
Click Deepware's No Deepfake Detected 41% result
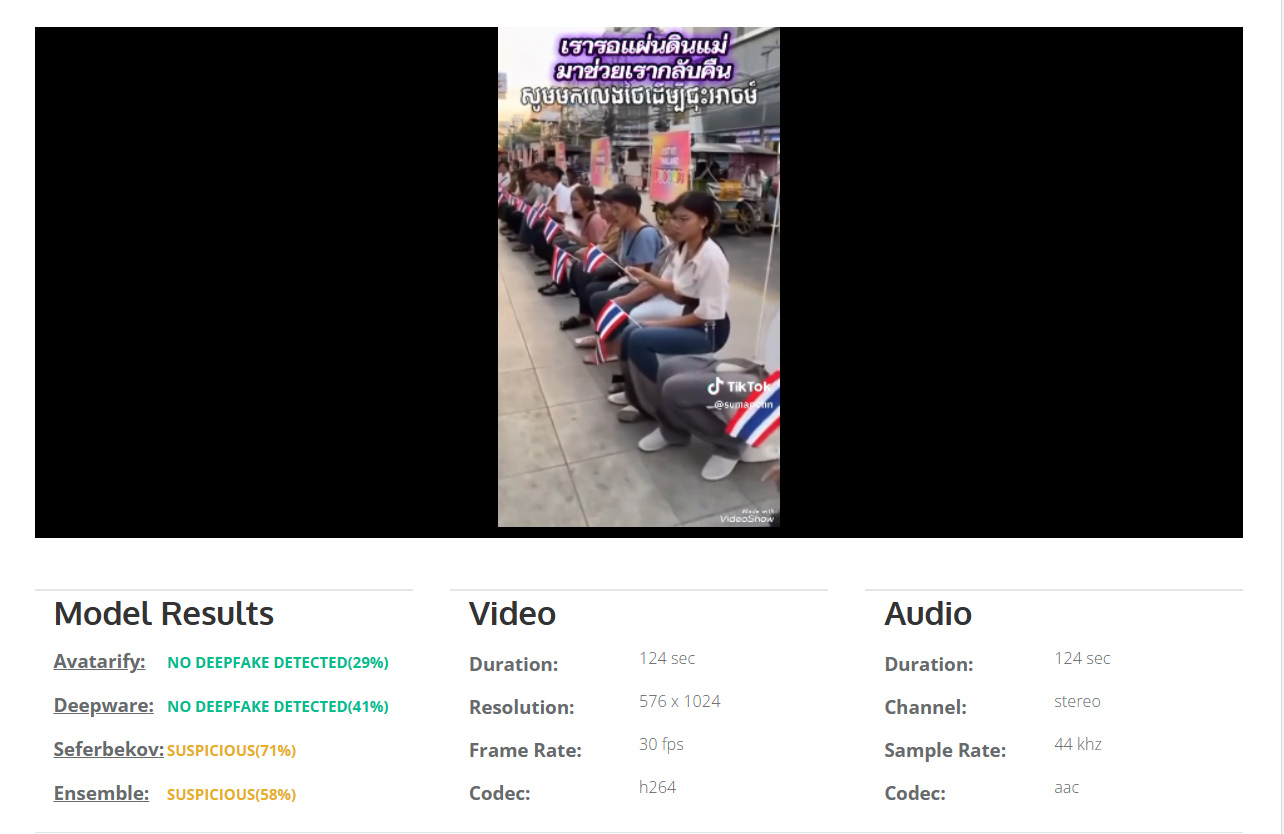pos(278,707)
